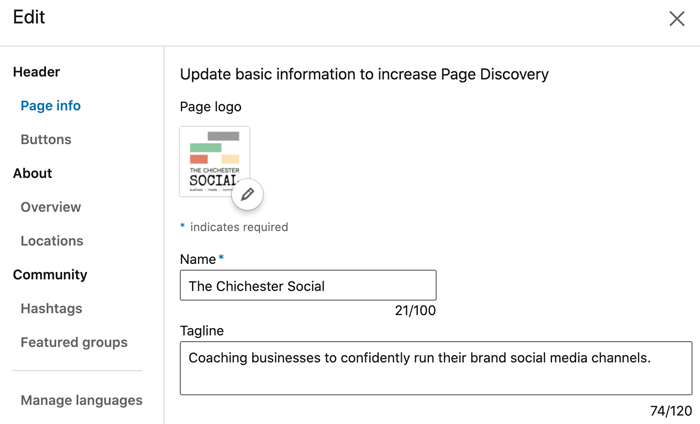The width and height of the screenshot is (700, 424).
Task: Open the Locations section
Action: 52,241
